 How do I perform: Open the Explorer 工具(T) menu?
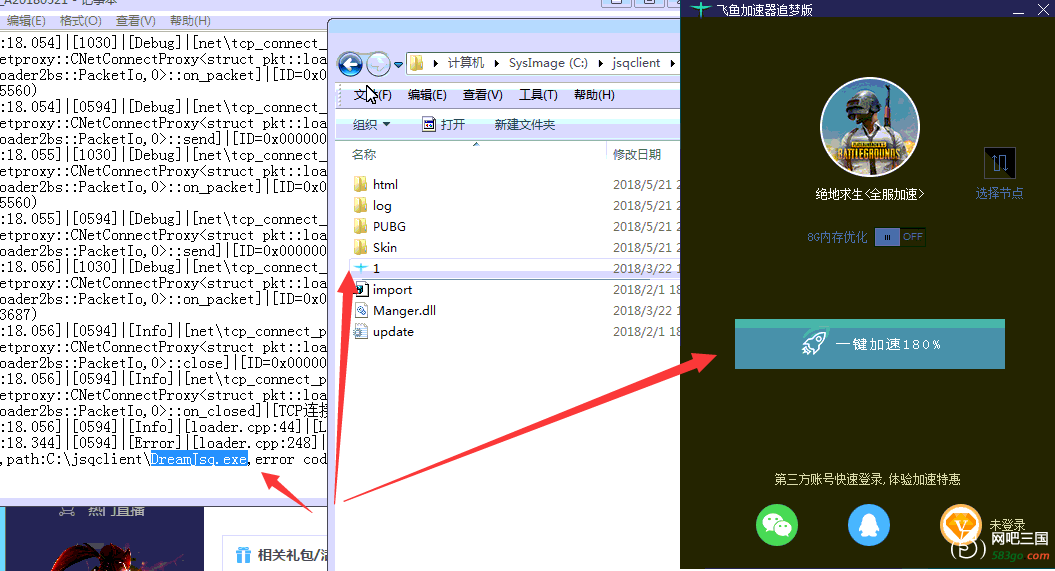[x=538, y=95]
